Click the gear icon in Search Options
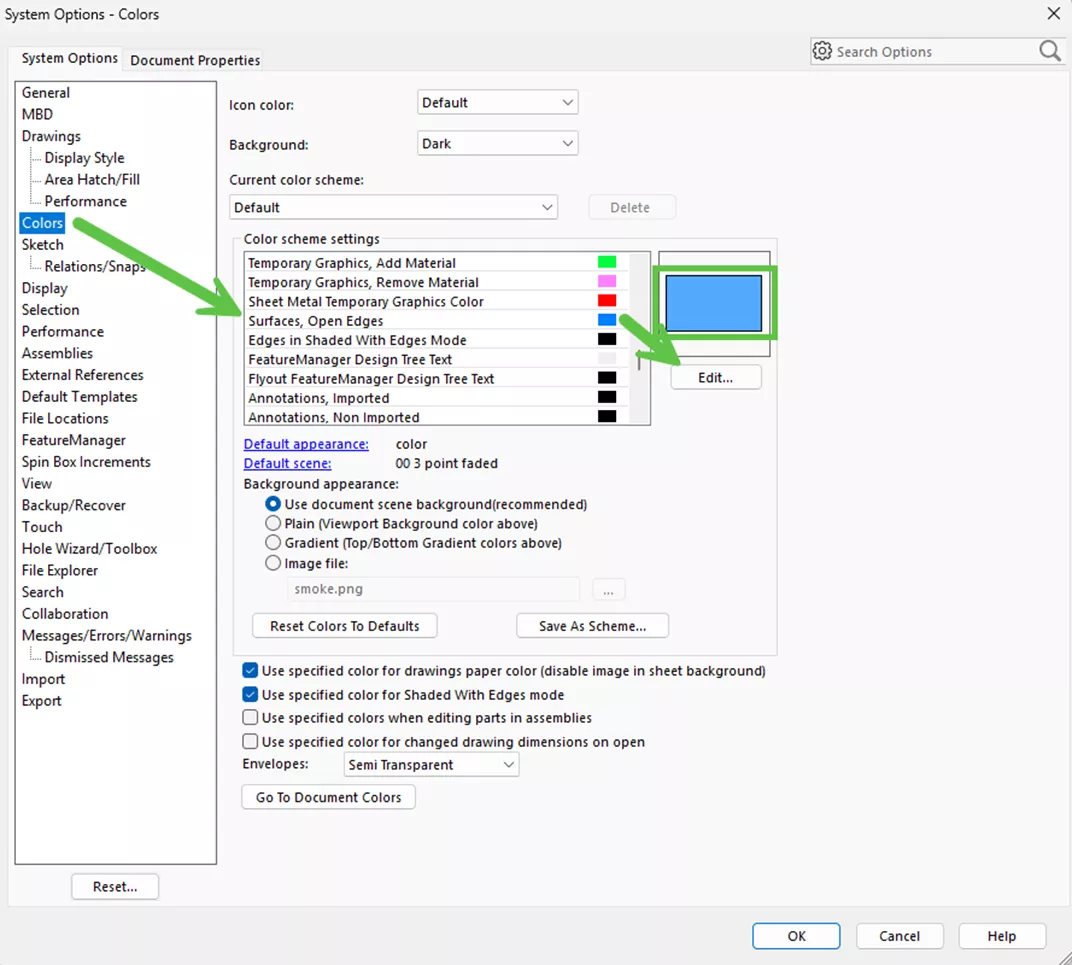Viewport: 1072px width, 965px height. coord(822,51)
